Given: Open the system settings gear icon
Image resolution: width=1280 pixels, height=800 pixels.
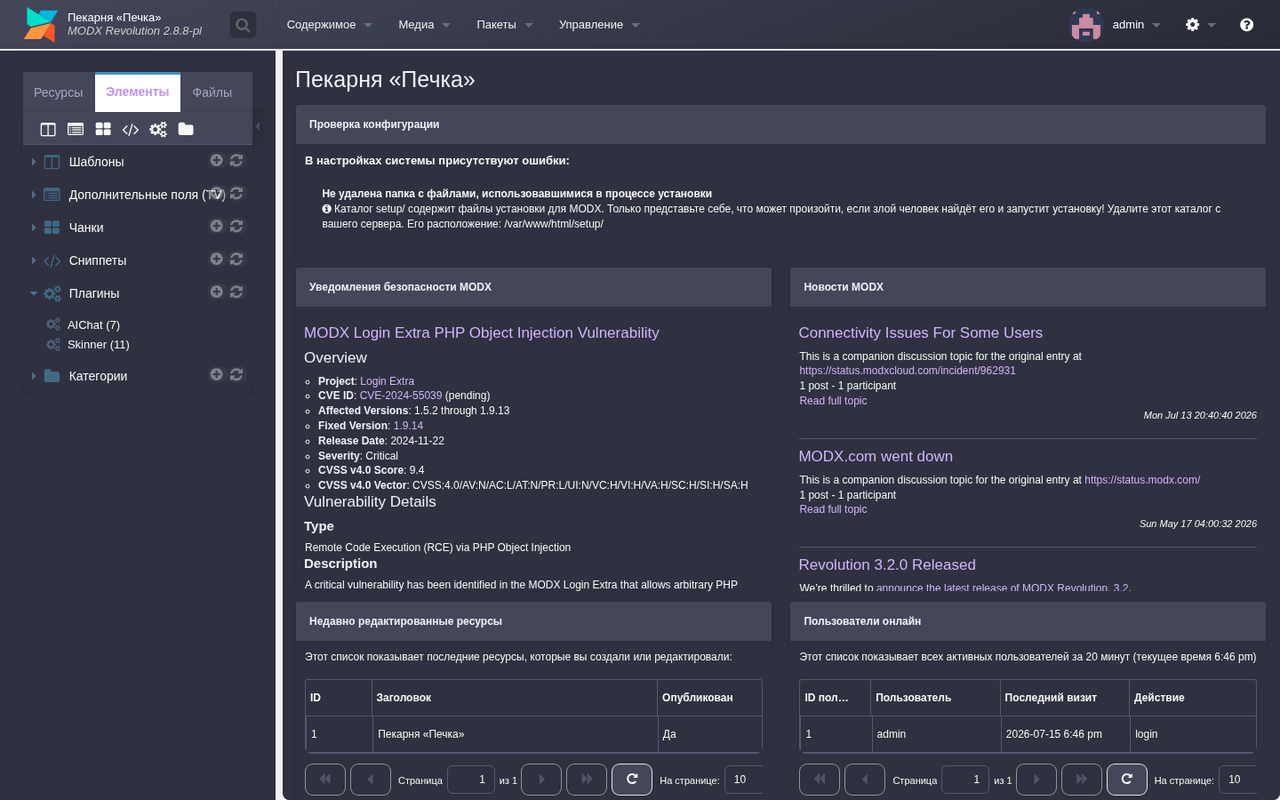Looking at the screenshot, I should pos(1192,24).
